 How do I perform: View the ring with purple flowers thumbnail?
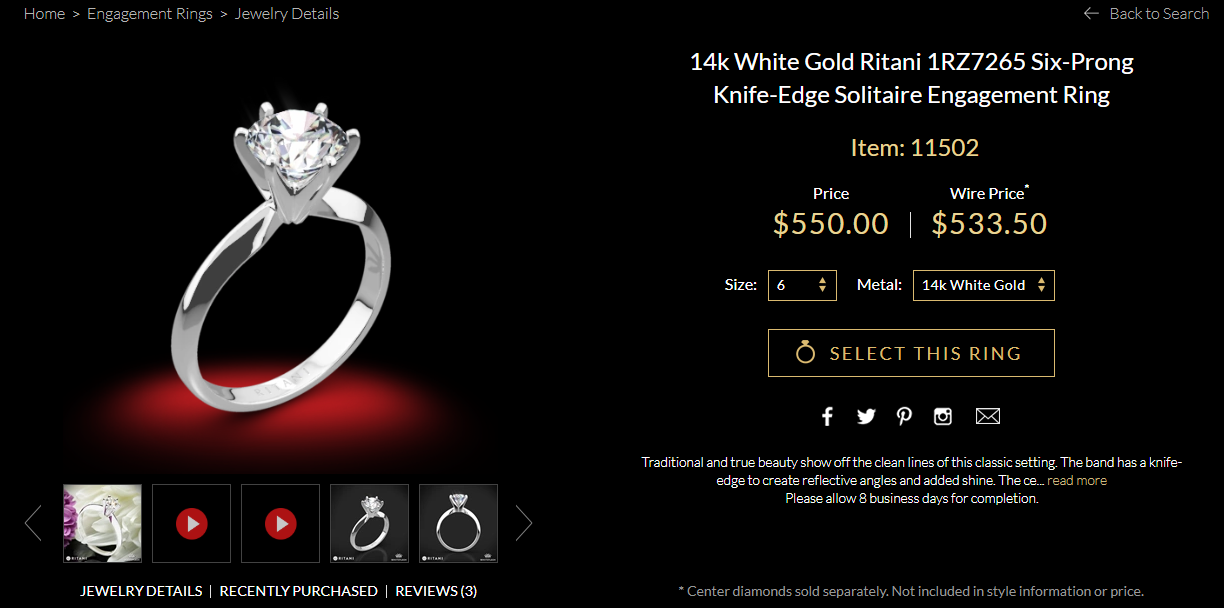coord(102,523)
